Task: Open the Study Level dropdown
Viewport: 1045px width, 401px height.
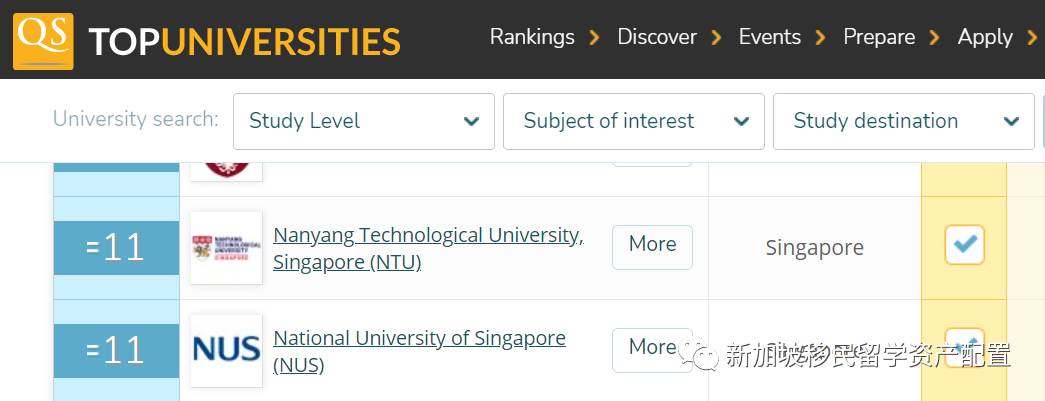Action: [x=364, y=121]
